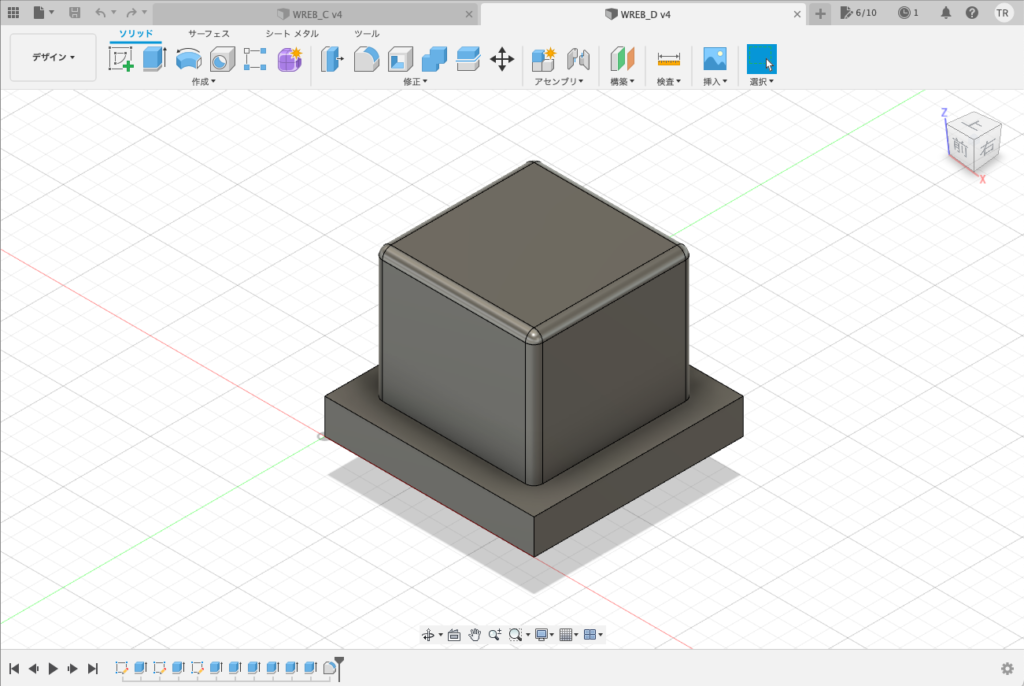Switch to the WREB_C v4 document tab
1024x686 pixels.
point(317,13)
